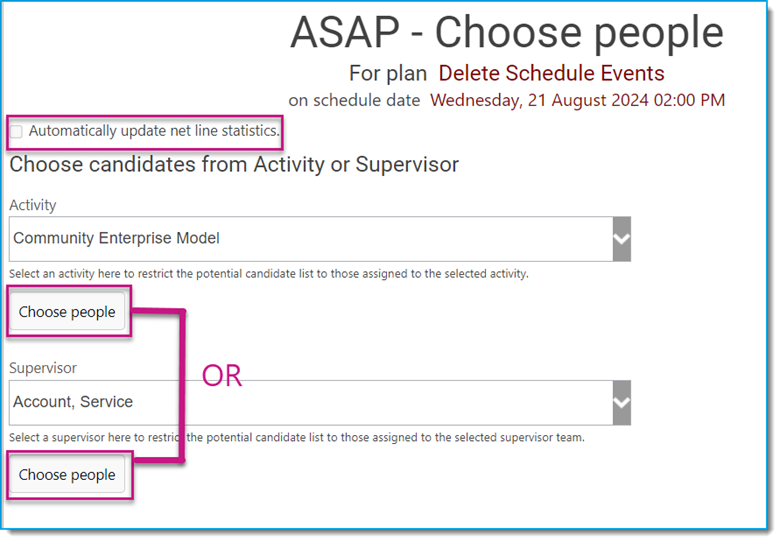The width and height of the screenshot is (780, 542).
Task: Click the 'For plan' label text
Action: pos(388,74)
